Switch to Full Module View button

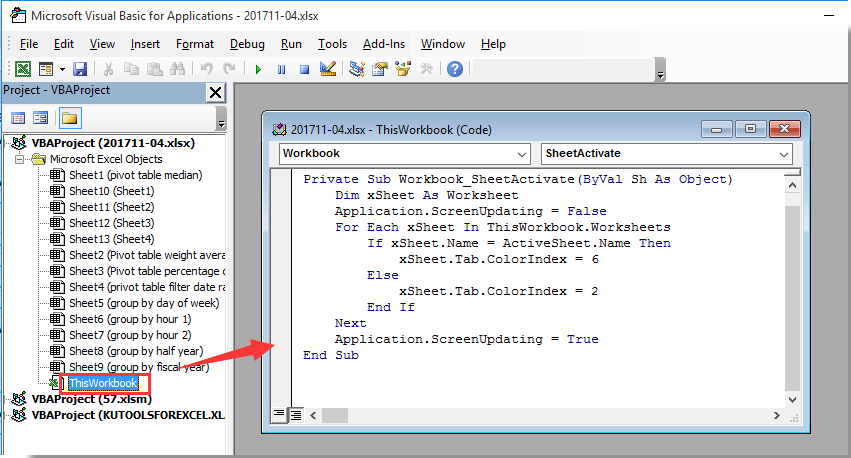[x=296, y=414]
